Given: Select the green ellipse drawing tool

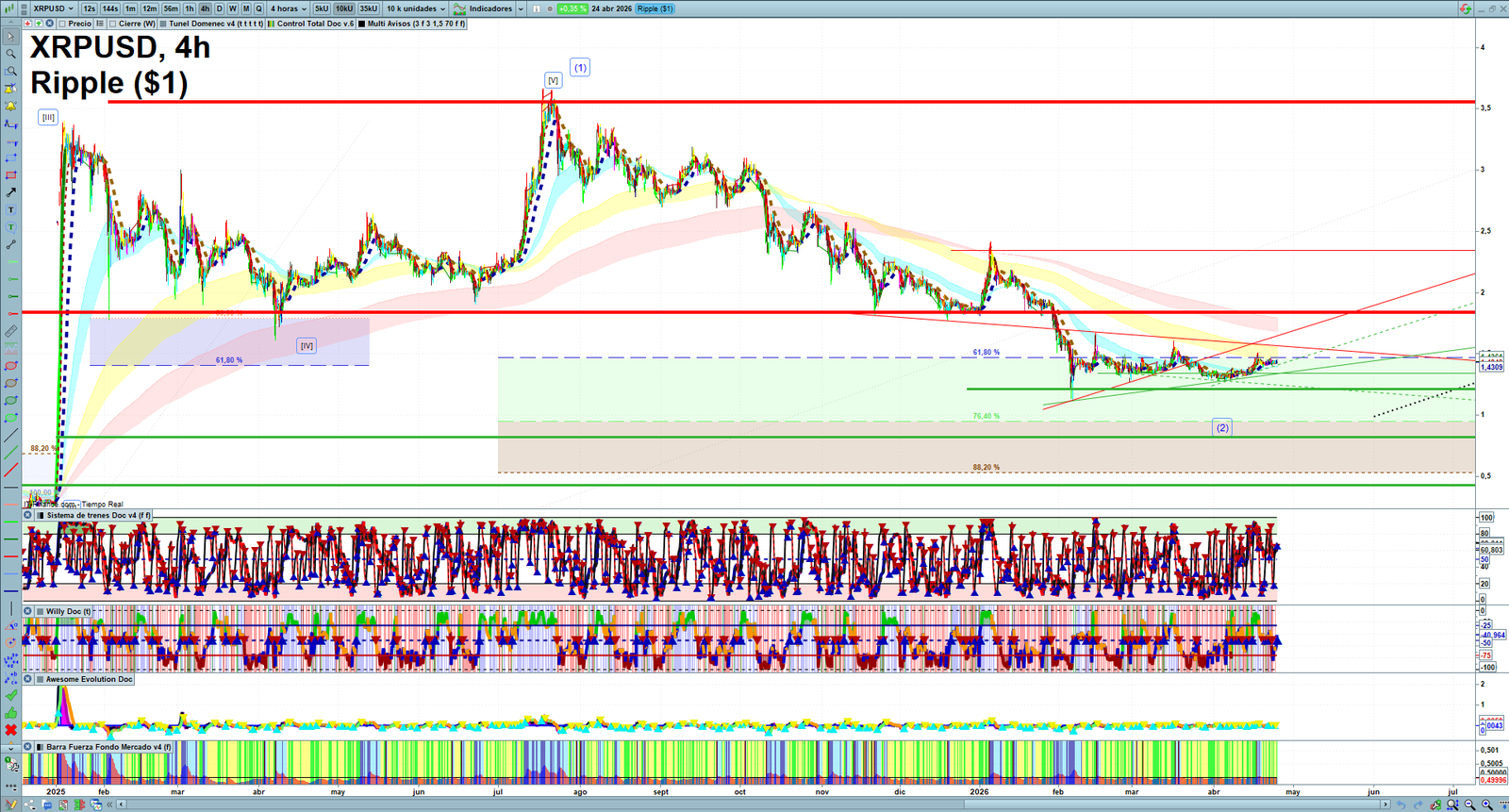Looking at the screenshot, I should 11,401.
